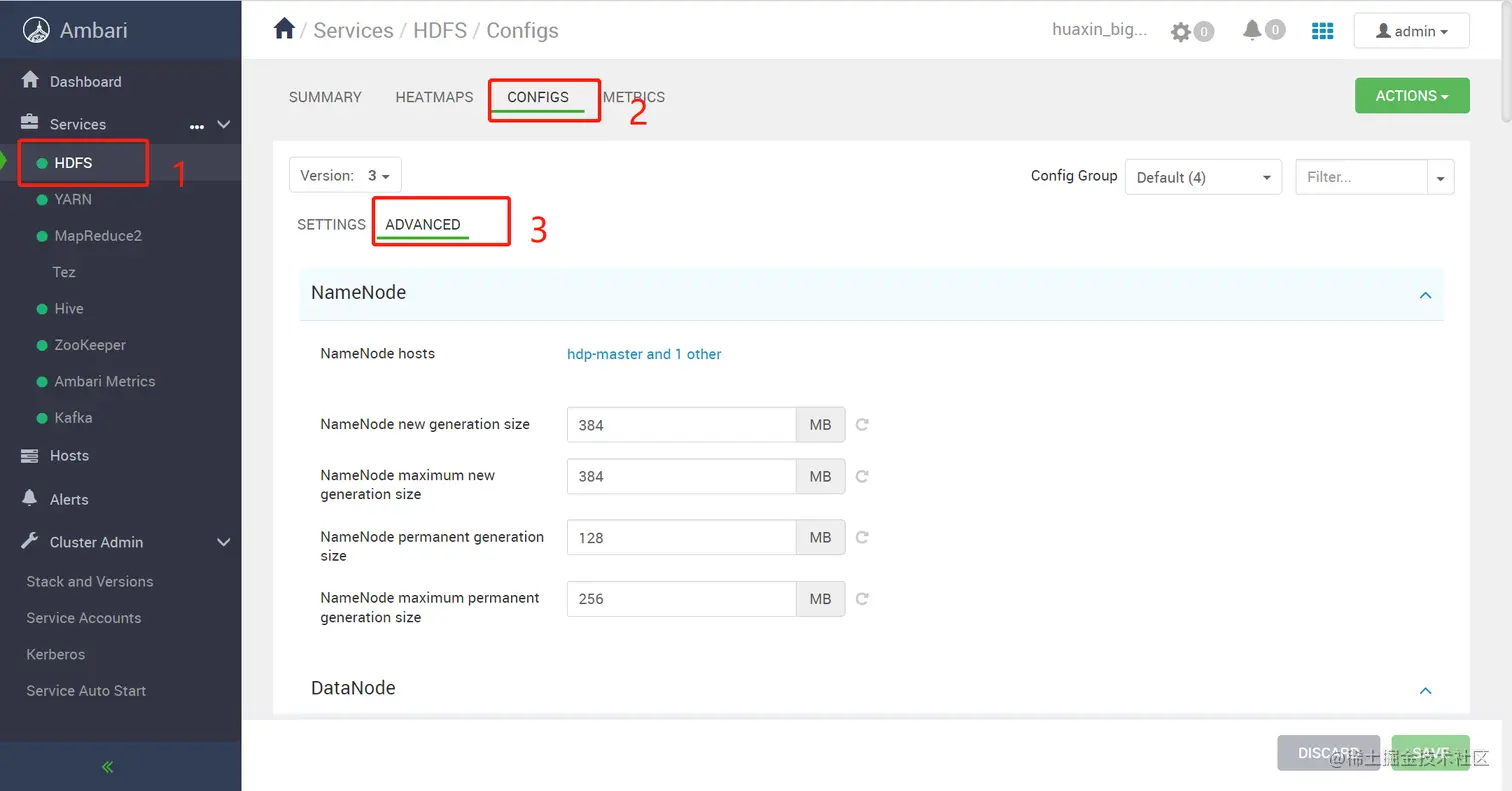Open Service Accounts page
Image resolution: width=1512 pixels, height=791 pixels.
pyautogui.click(x=84, y=618)
